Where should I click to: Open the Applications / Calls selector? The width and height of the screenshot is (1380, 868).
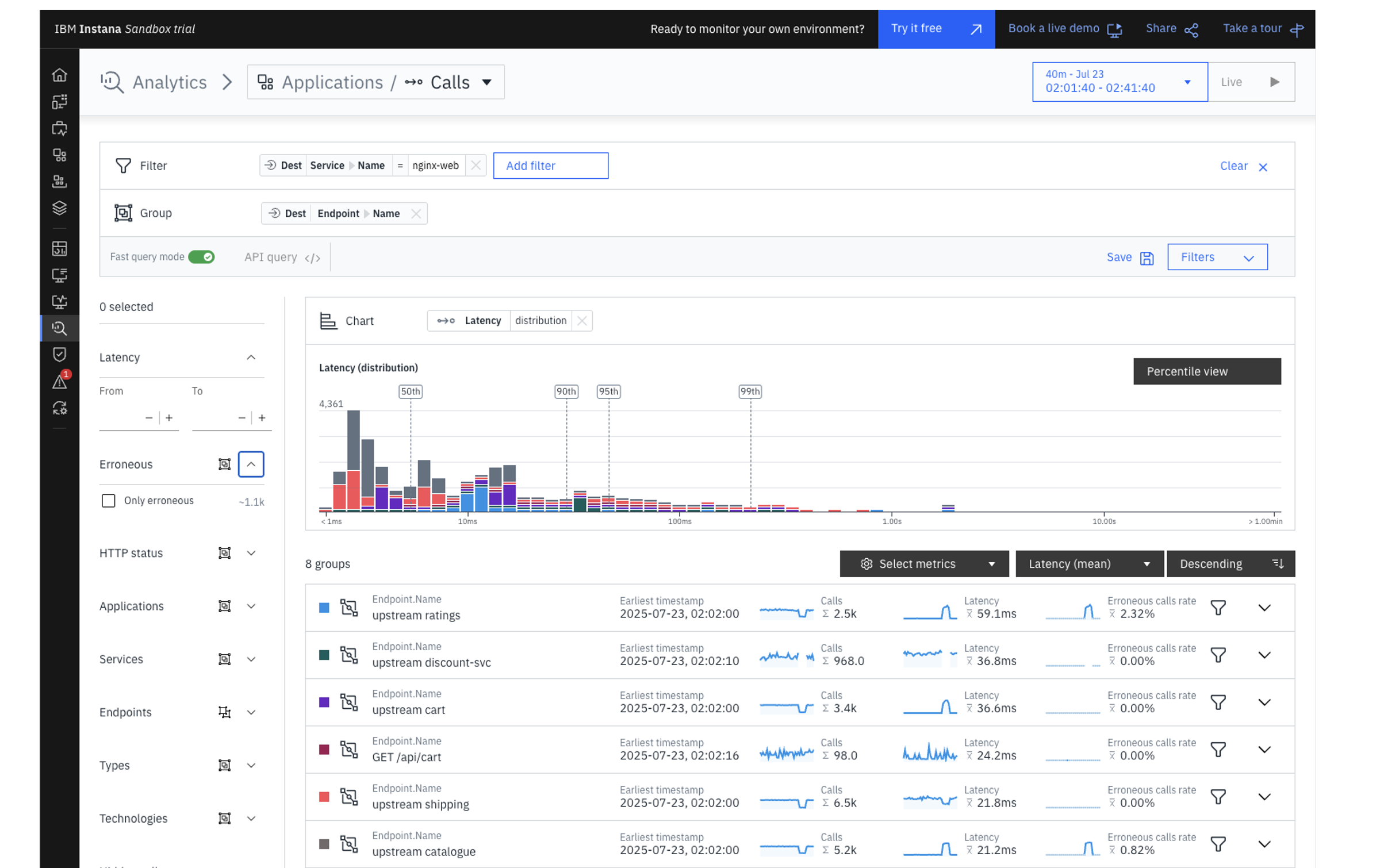(x=375, y=82)
